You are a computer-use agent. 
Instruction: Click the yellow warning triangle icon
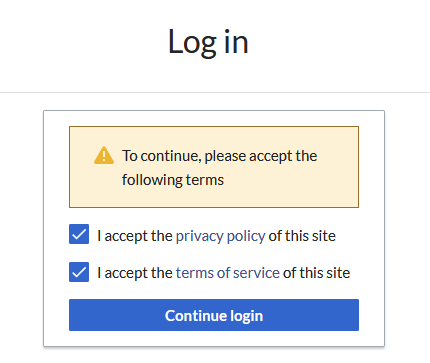tap(104, 155)
